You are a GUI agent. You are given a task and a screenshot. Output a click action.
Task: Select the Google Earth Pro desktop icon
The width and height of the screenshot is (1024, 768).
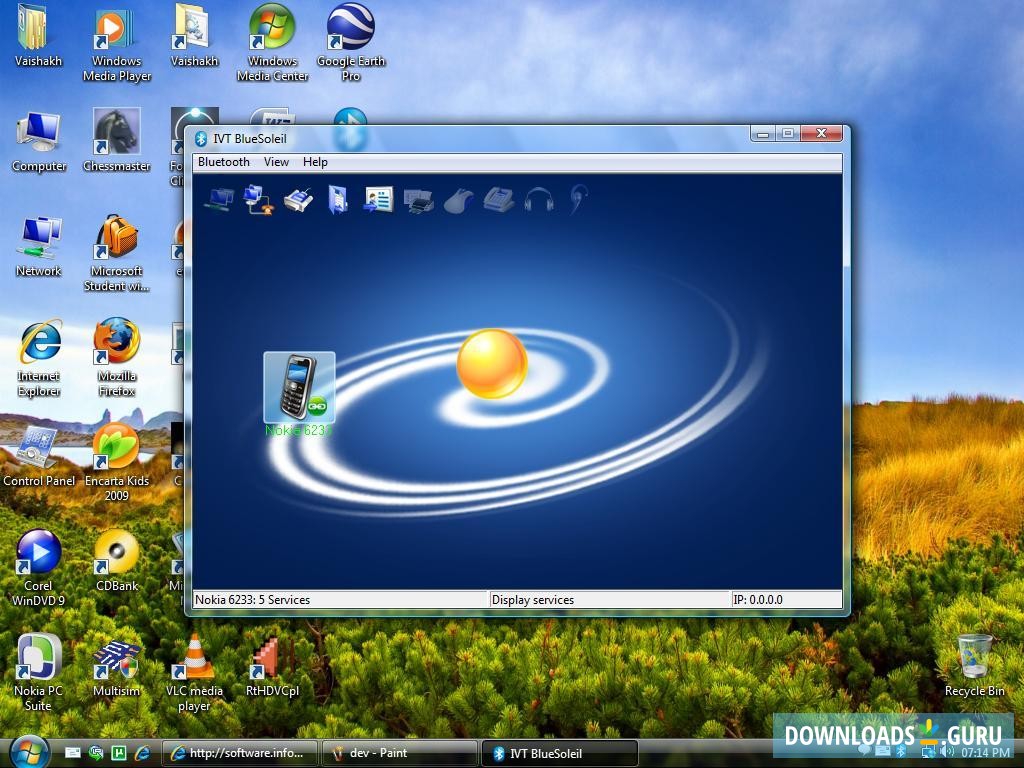pos(351,43)
